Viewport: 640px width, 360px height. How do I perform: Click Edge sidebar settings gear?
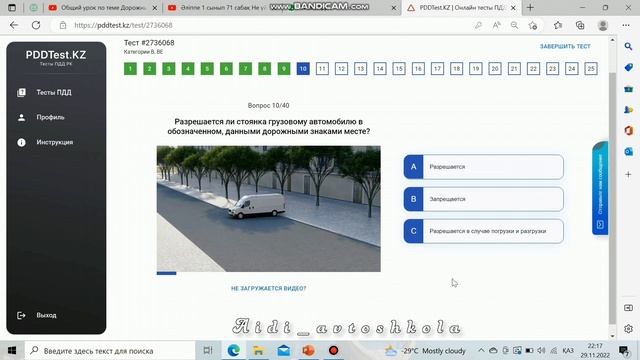628,328
